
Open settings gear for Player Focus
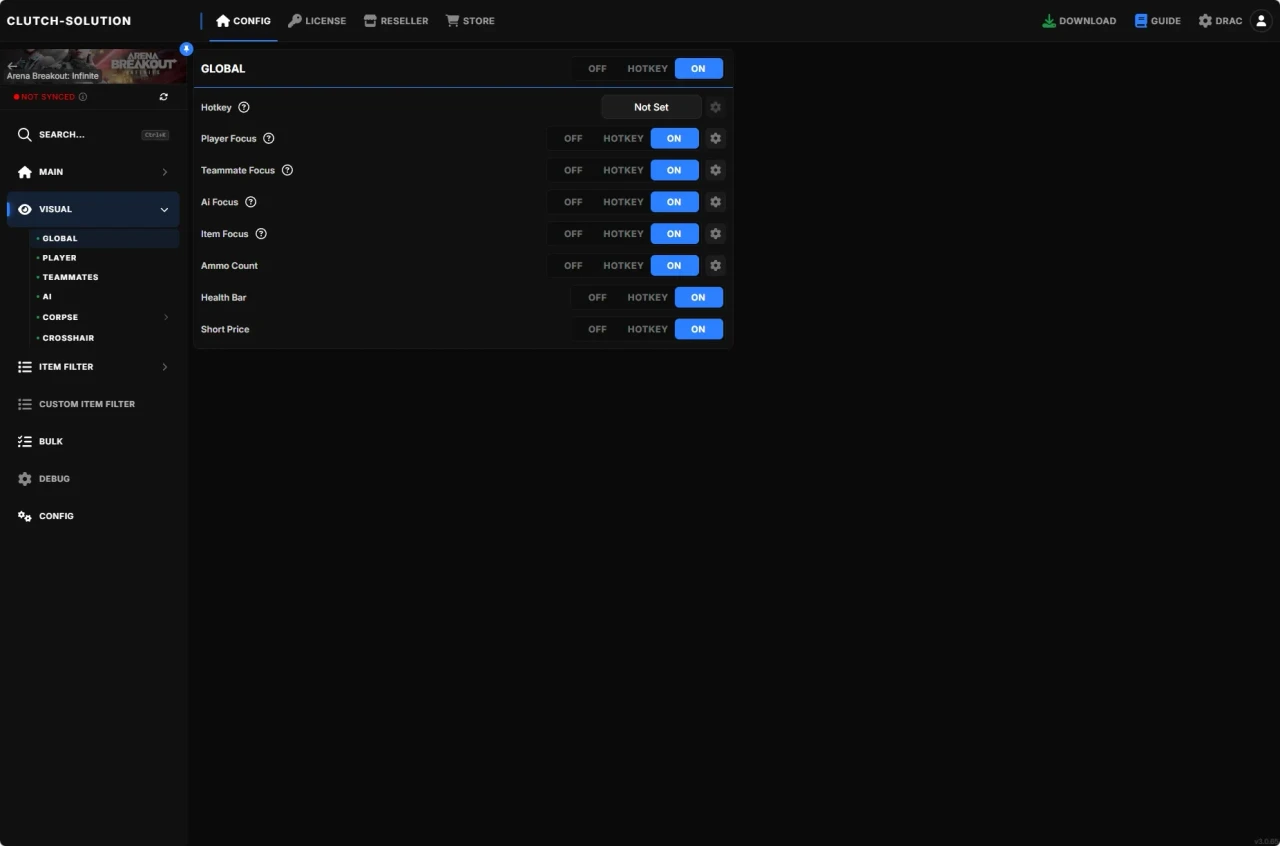point(716,138)
